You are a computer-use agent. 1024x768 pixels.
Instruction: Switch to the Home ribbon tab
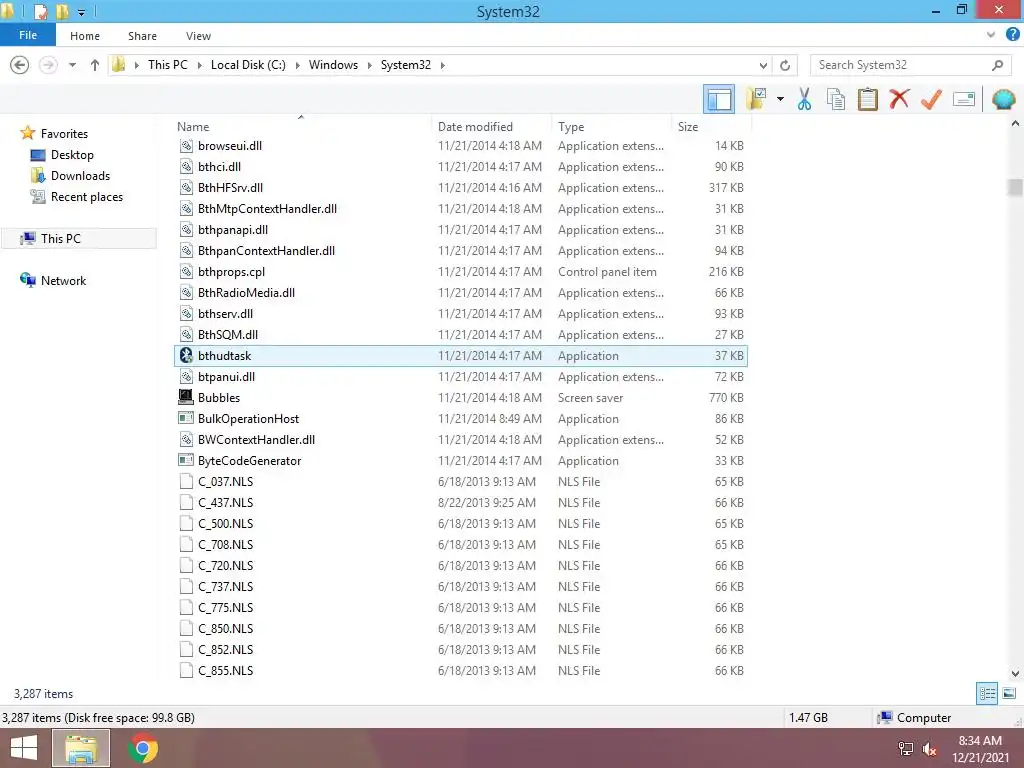point(85,36)
